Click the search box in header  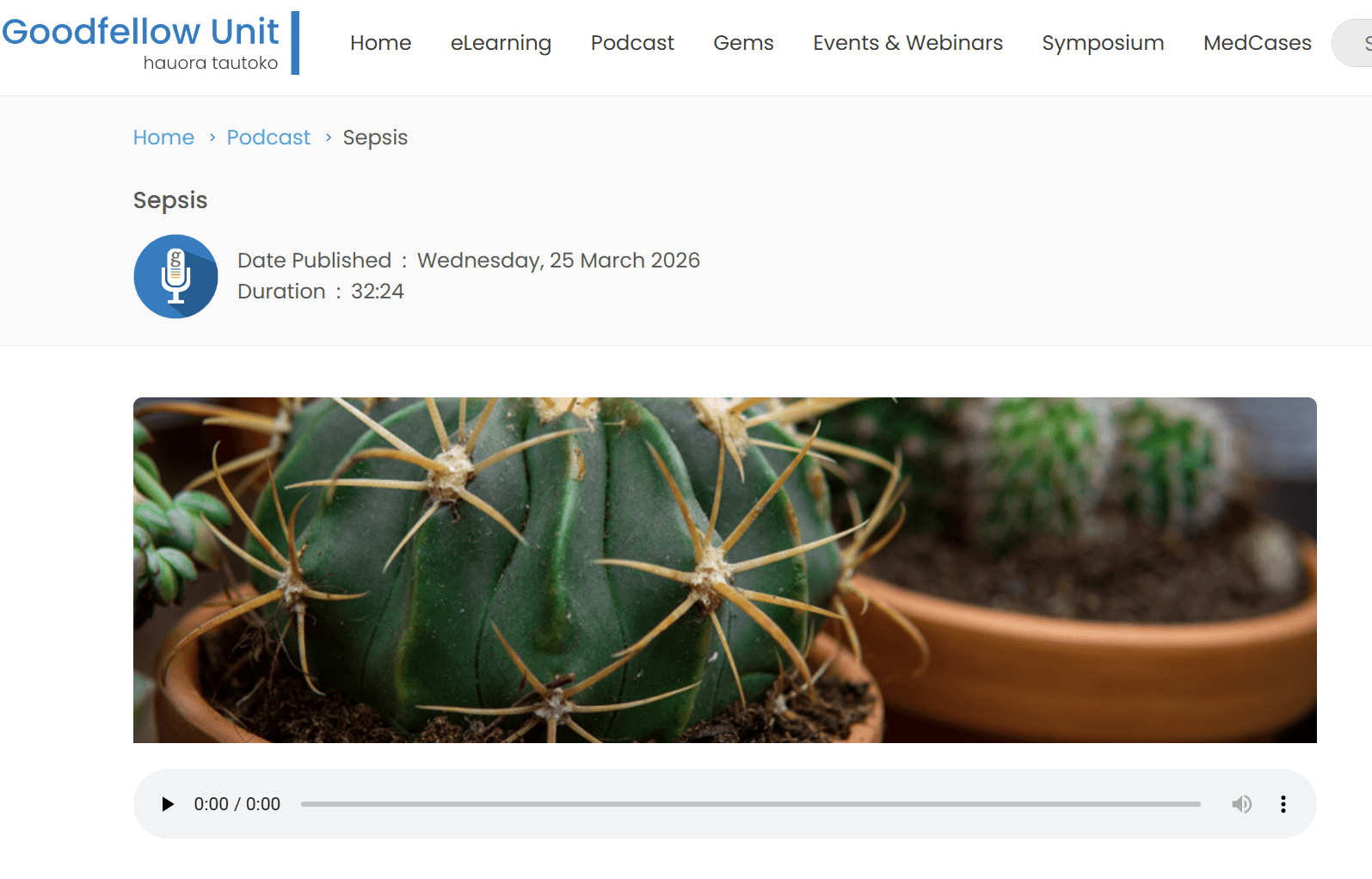tap(1352, 43)
